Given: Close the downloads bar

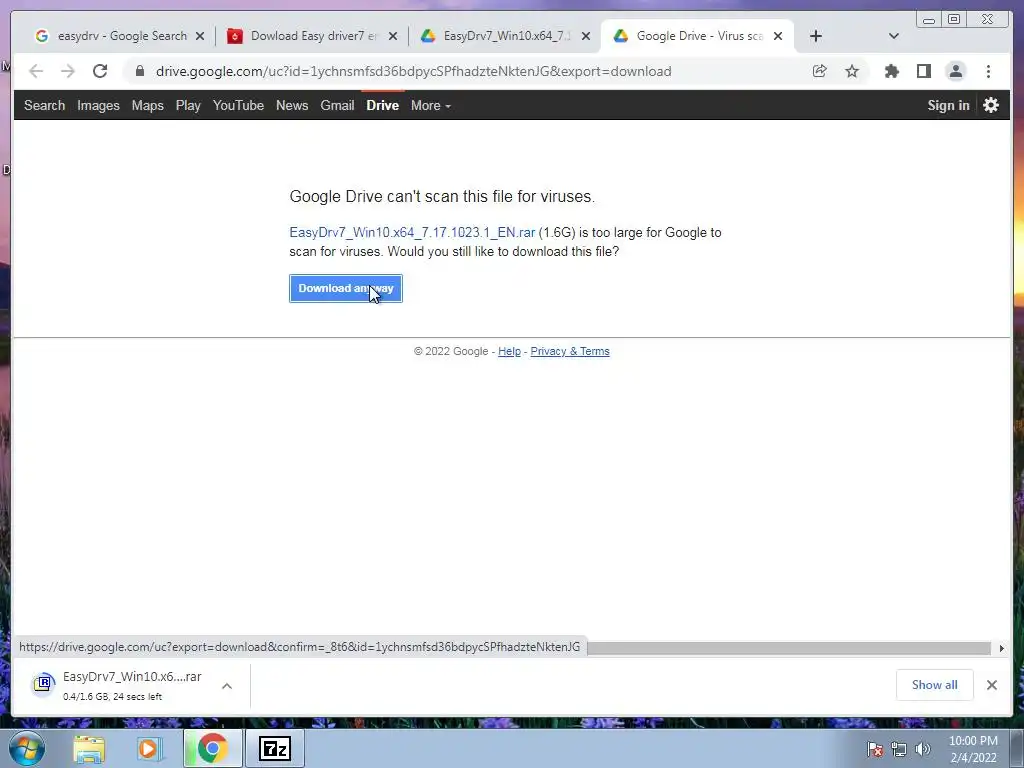Looking at the screenshot, I should click(x=991, y=685).
